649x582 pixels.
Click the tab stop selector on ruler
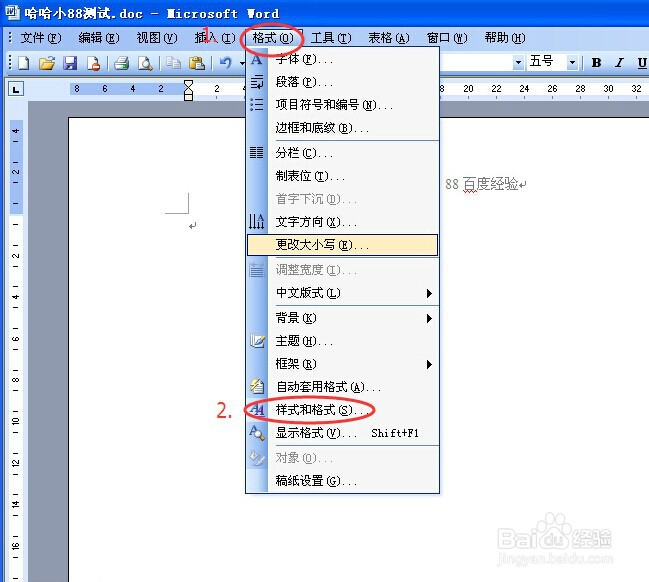[16, 89]
